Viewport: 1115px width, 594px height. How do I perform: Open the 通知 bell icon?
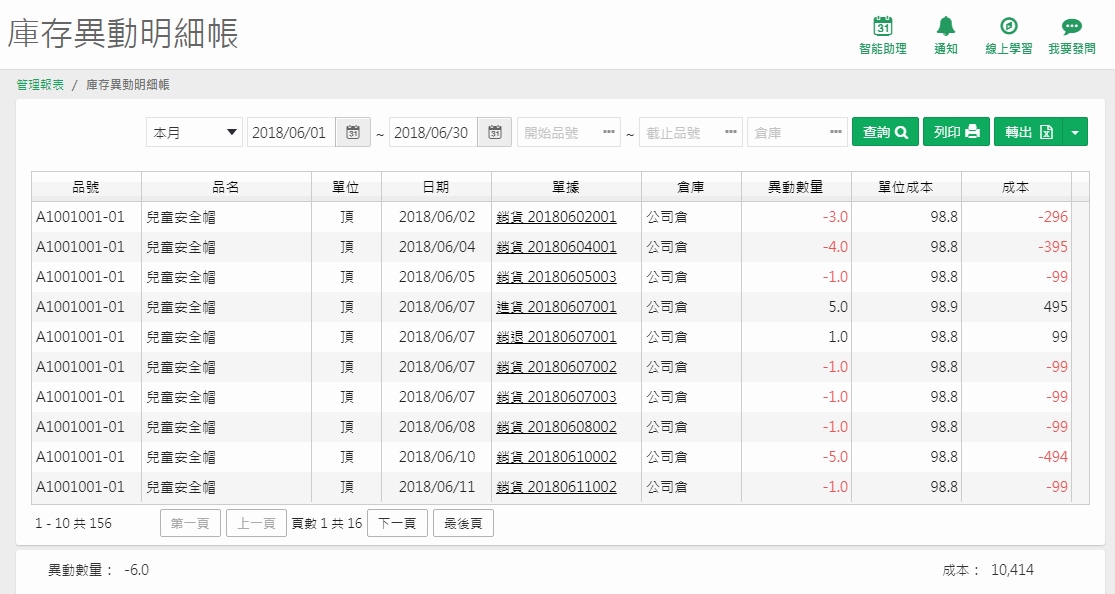click(x=945, y=27)
